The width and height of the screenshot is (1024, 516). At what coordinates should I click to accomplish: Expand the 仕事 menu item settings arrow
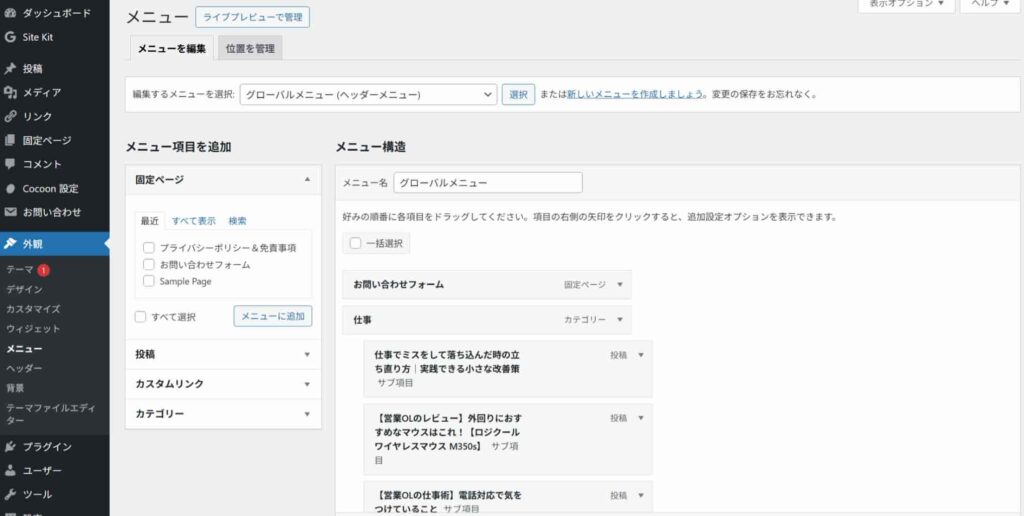click(x=620, y=320)
